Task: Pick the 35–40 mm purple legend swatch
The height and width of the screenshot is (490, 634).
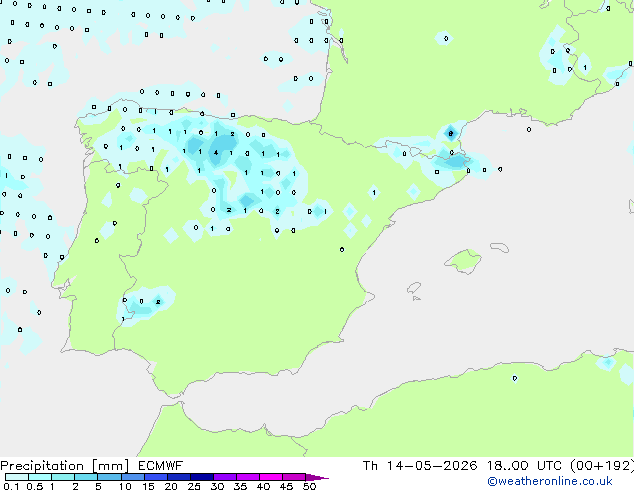Action: (x=248, y=477)
